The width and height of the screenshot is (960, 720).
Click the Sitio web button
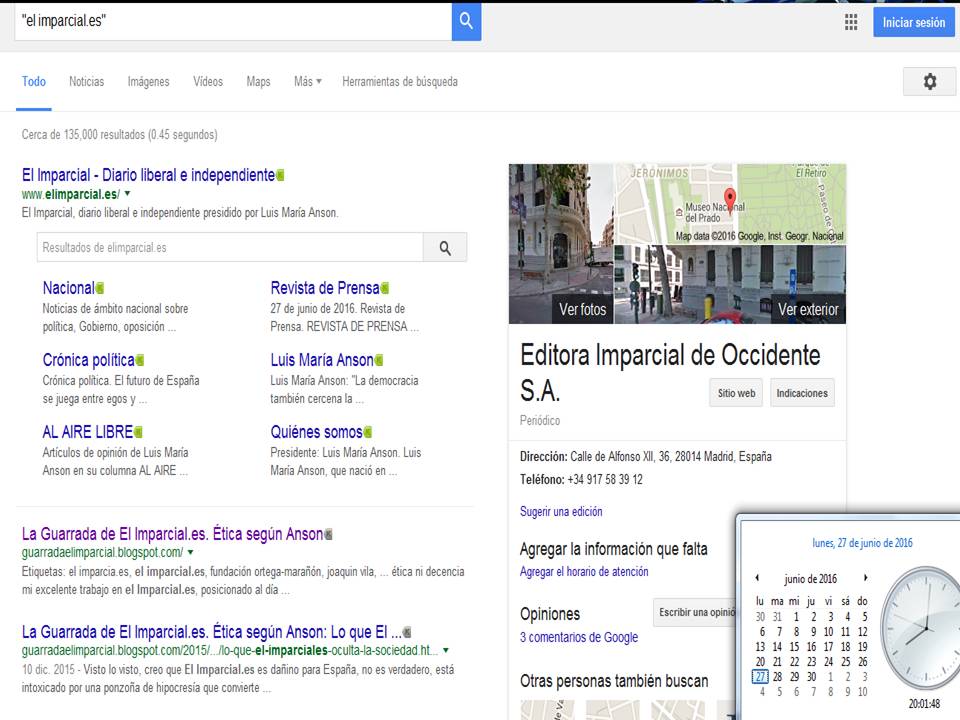(737, 393)
